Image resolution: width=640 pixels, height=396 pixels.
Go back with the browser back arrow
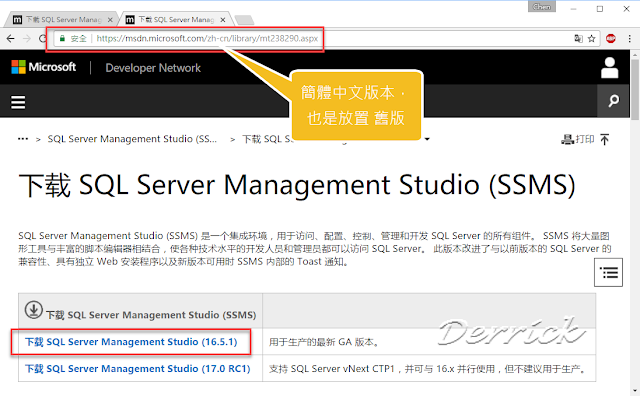click(x=11, y=38)
